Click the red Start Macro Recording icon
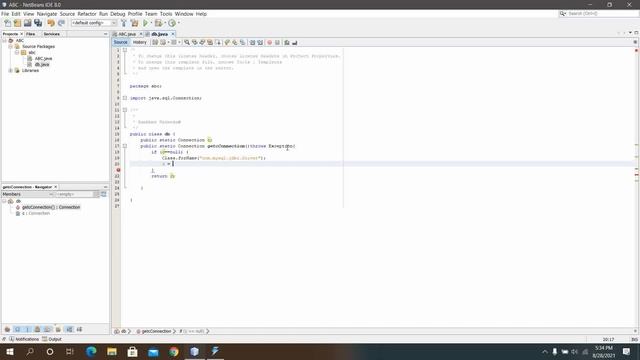Screen dimensions: 640x360 coord(269,42)
